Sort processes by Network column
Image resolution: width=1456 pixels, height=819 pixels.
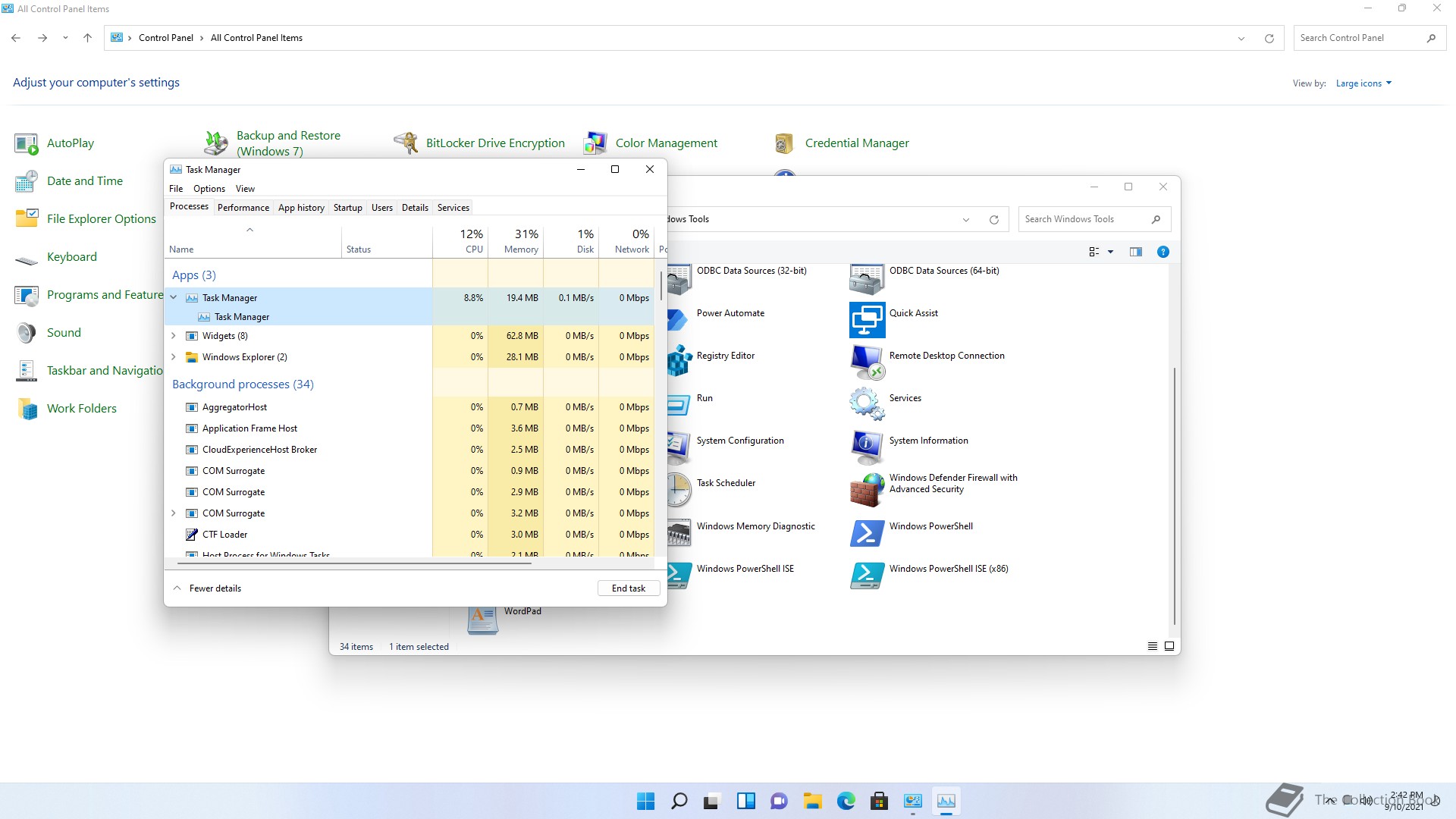(626, 241)
